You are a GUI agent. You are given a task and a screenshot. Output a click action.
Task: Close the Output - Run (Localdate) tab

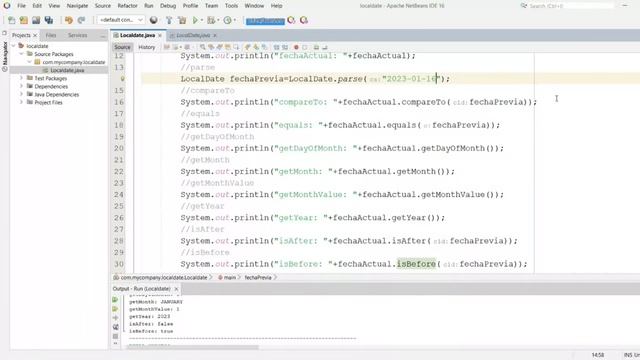(x=176, y=289)
